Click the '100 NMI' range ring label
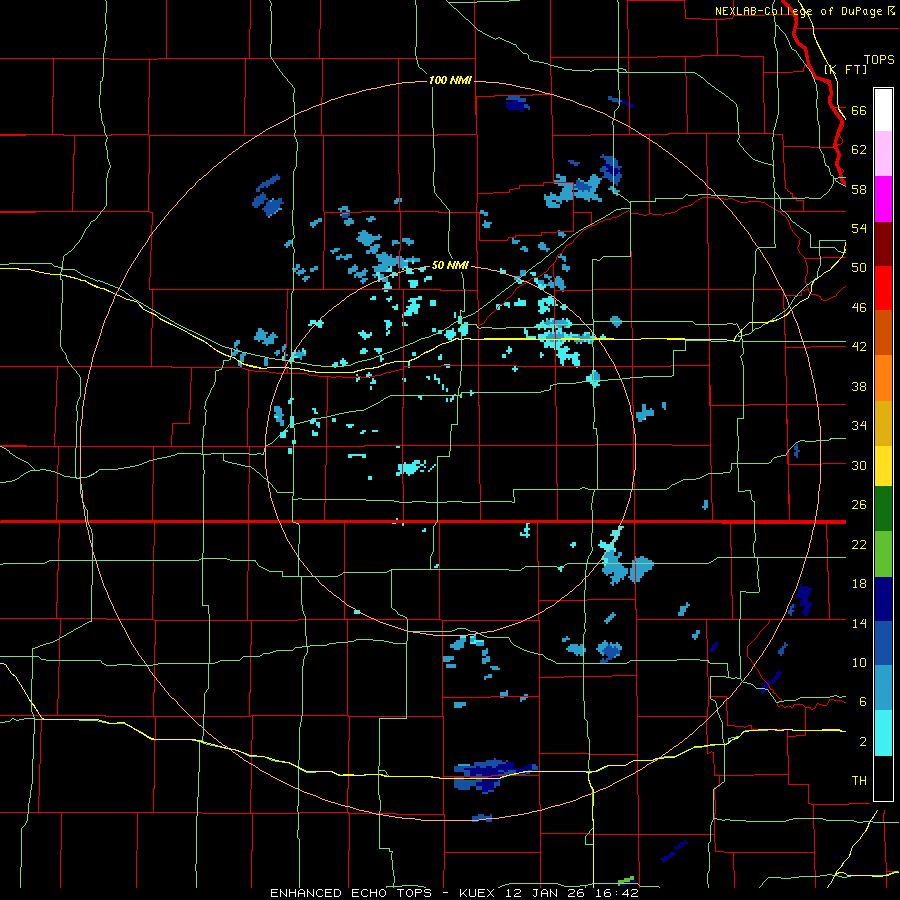This screenshot has width=900, height=900. click(450, 80)
